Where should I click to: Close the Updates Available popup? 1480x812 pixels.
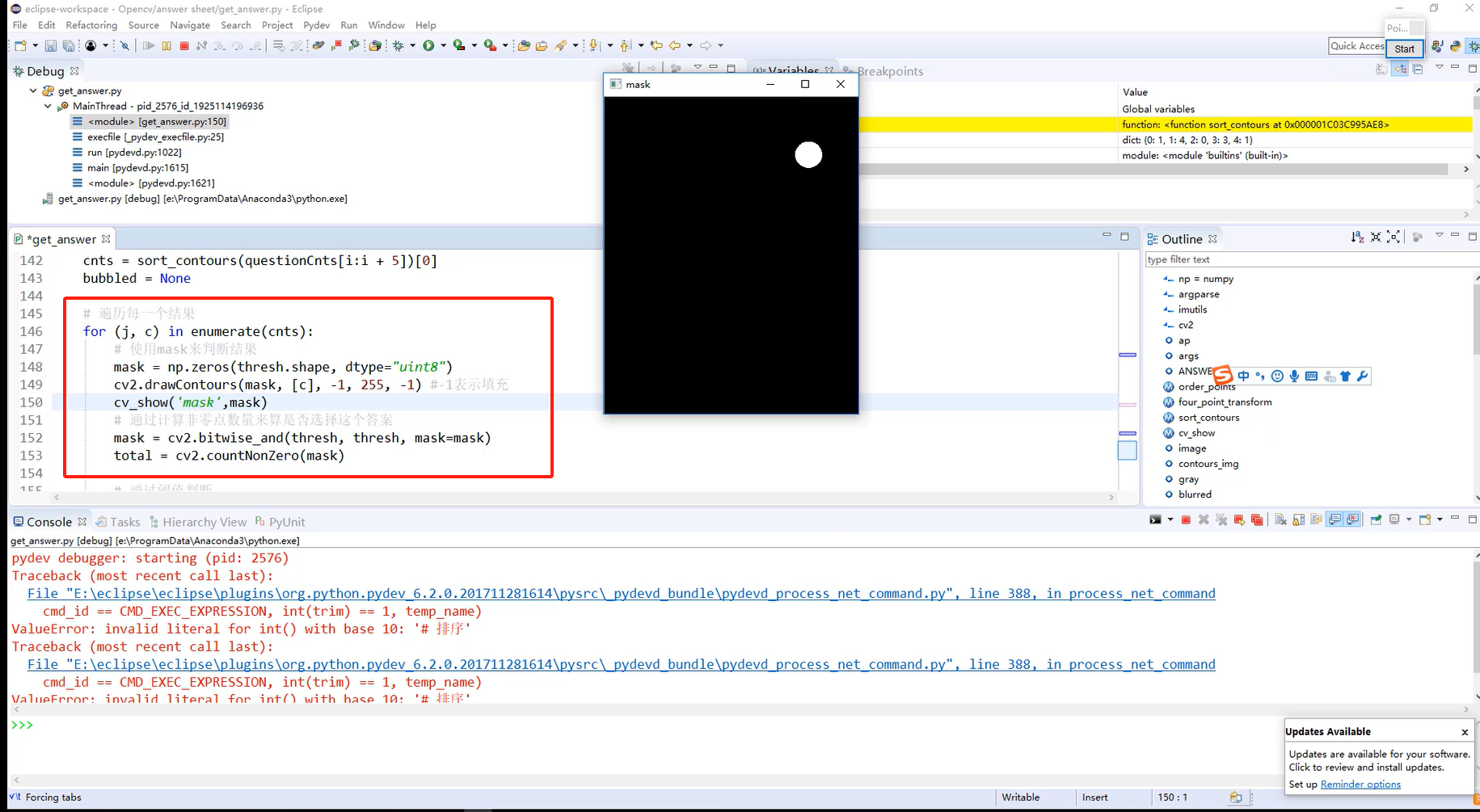pyautogui.click(x=1465, y=732)
